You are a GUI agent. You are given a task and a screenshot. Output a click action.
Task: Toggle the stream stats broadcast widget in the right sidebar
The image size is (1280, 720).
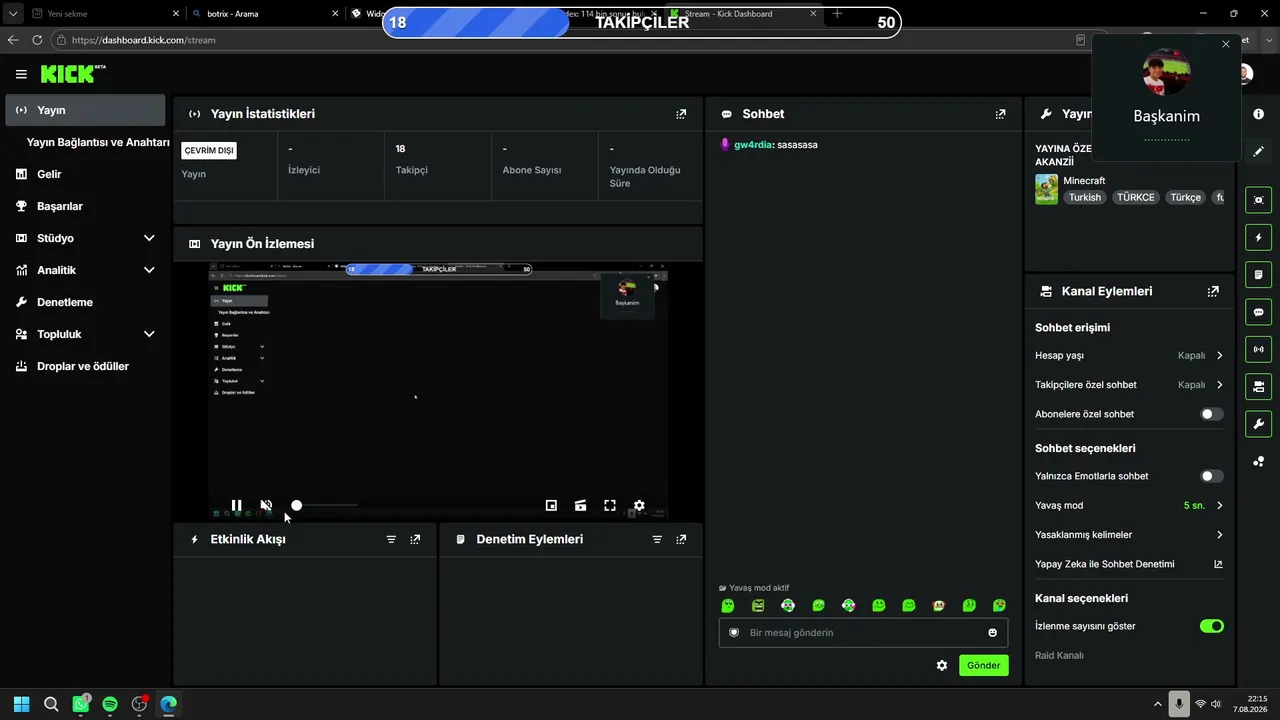point(1259,349)
